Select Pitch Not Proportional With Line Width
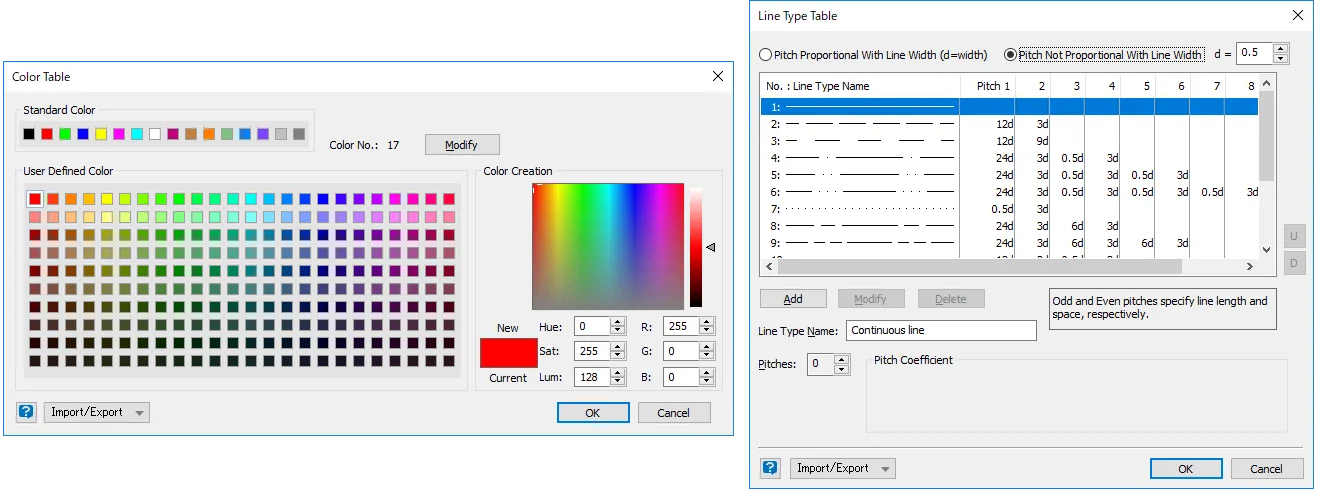Screen dimensions: 1320x490 (x=1104, y=55)
